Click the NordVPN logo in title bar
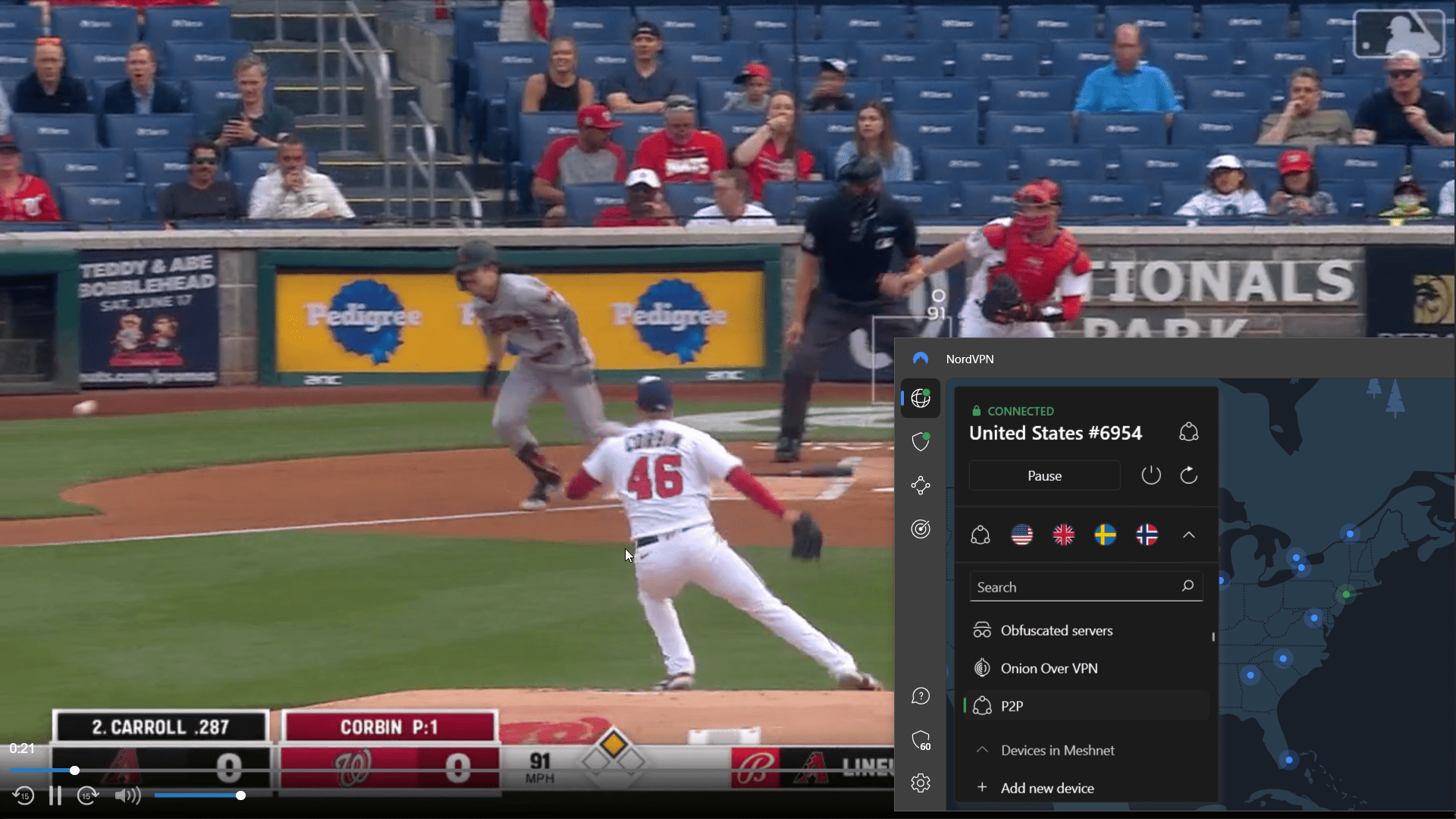The height and width of the screenshot is (819, 1456). (921, 359)
